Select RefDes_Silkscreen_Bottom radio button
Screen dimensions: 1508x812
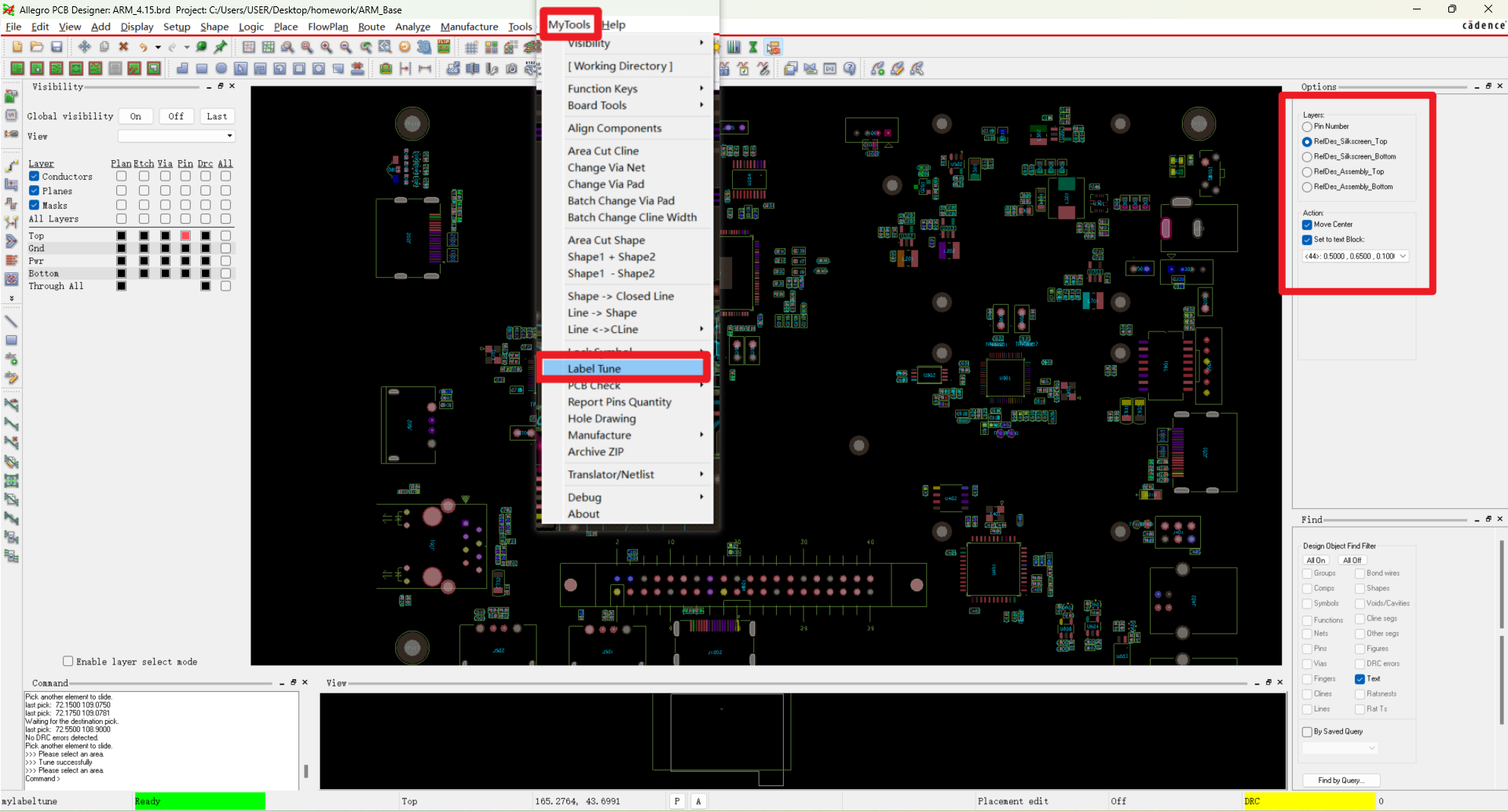[1307, 157]
